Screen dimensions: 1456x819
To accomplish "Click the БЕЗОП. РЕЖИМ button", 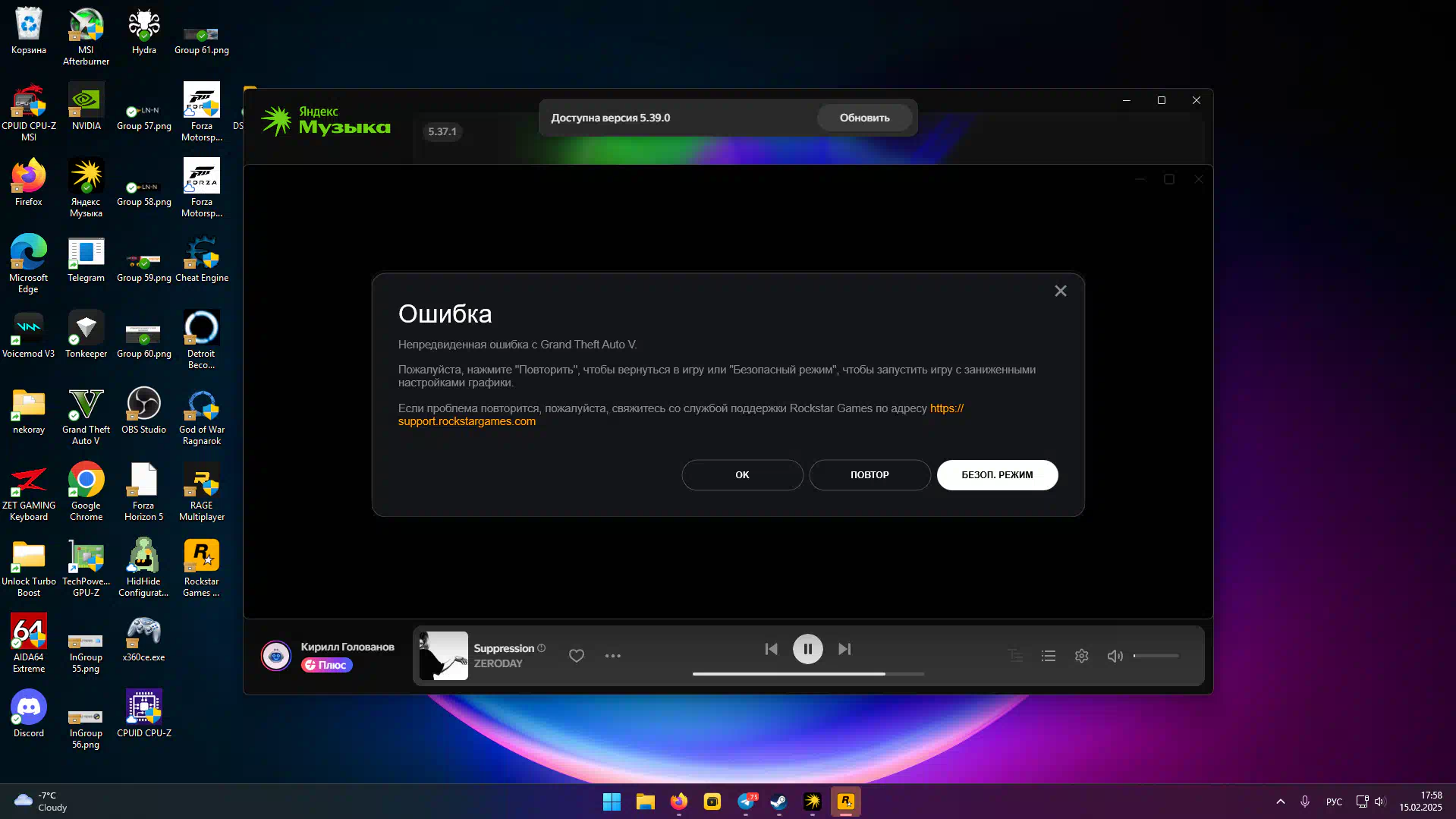I will click(x=996, y=475).
